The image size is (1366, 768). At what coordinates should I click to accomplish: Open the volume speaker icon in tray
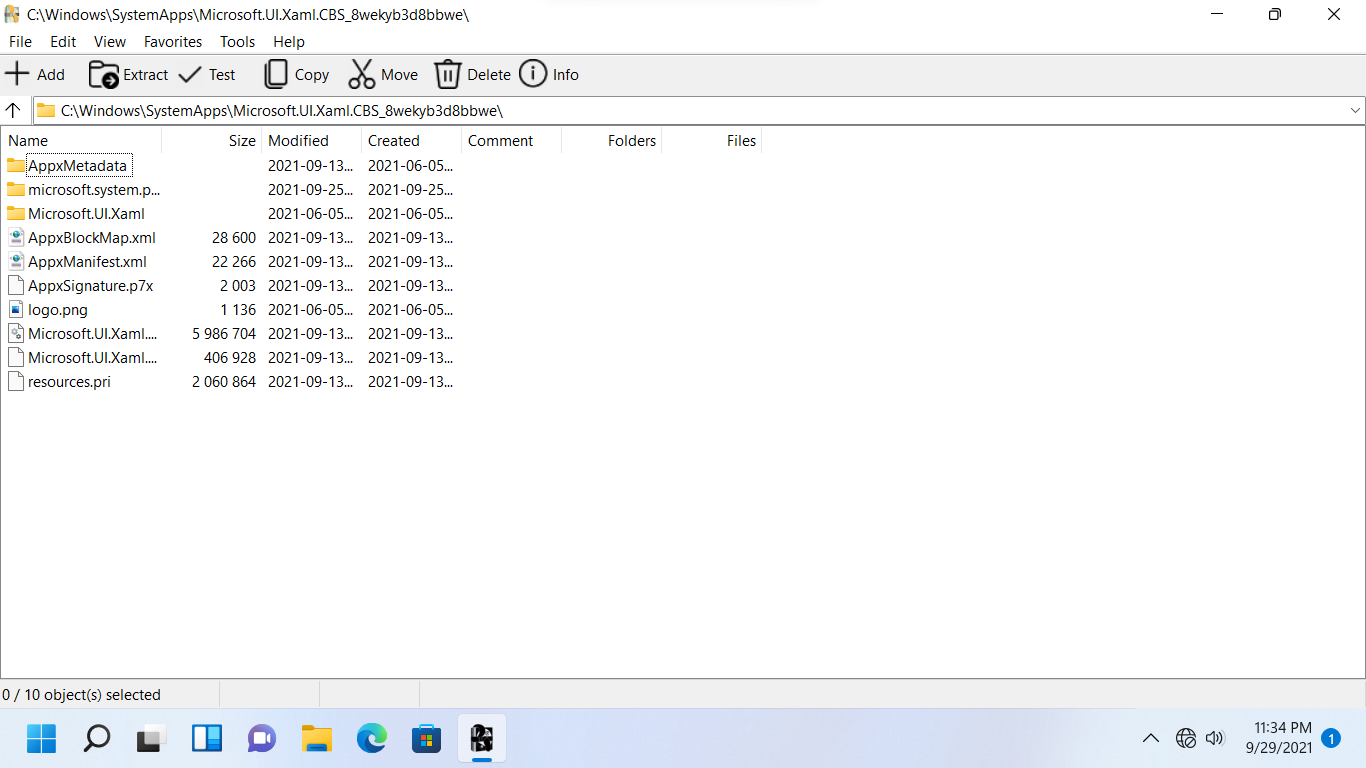1215,738
